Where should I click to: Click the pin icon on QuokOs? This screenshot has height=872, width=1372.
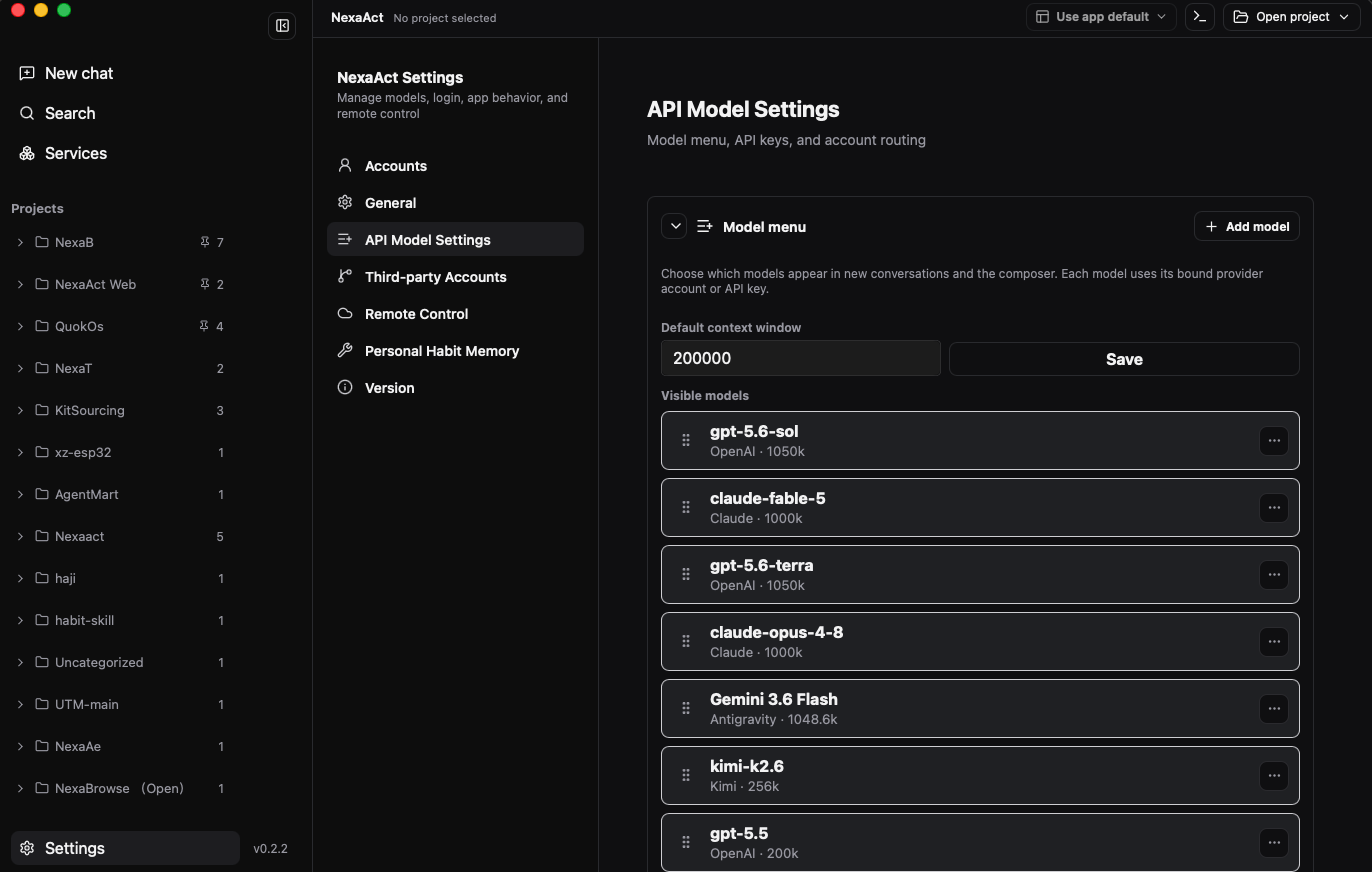204,326
